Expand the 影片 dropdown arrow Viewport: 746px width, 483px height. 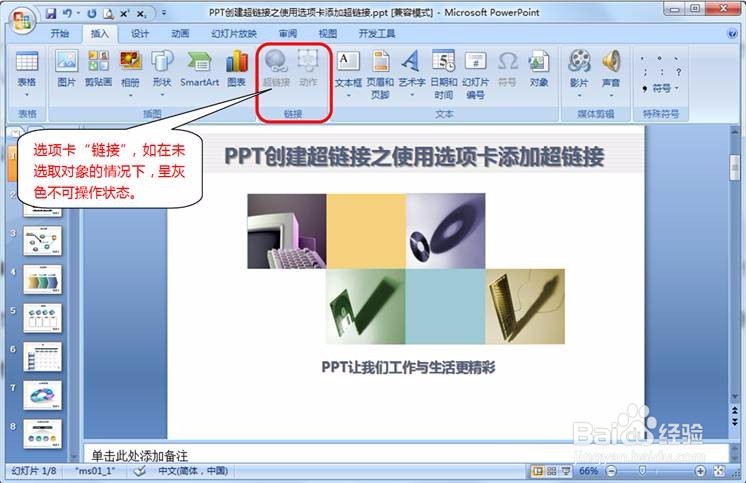pyautogui.click(x=579, y=95)
